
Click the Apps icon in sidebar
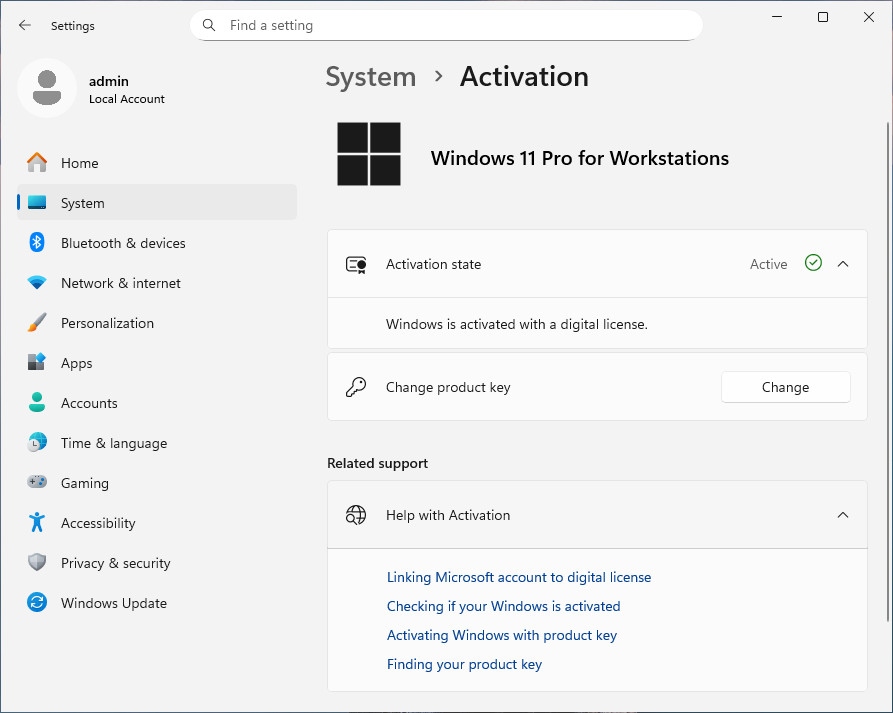coord(37,362)
